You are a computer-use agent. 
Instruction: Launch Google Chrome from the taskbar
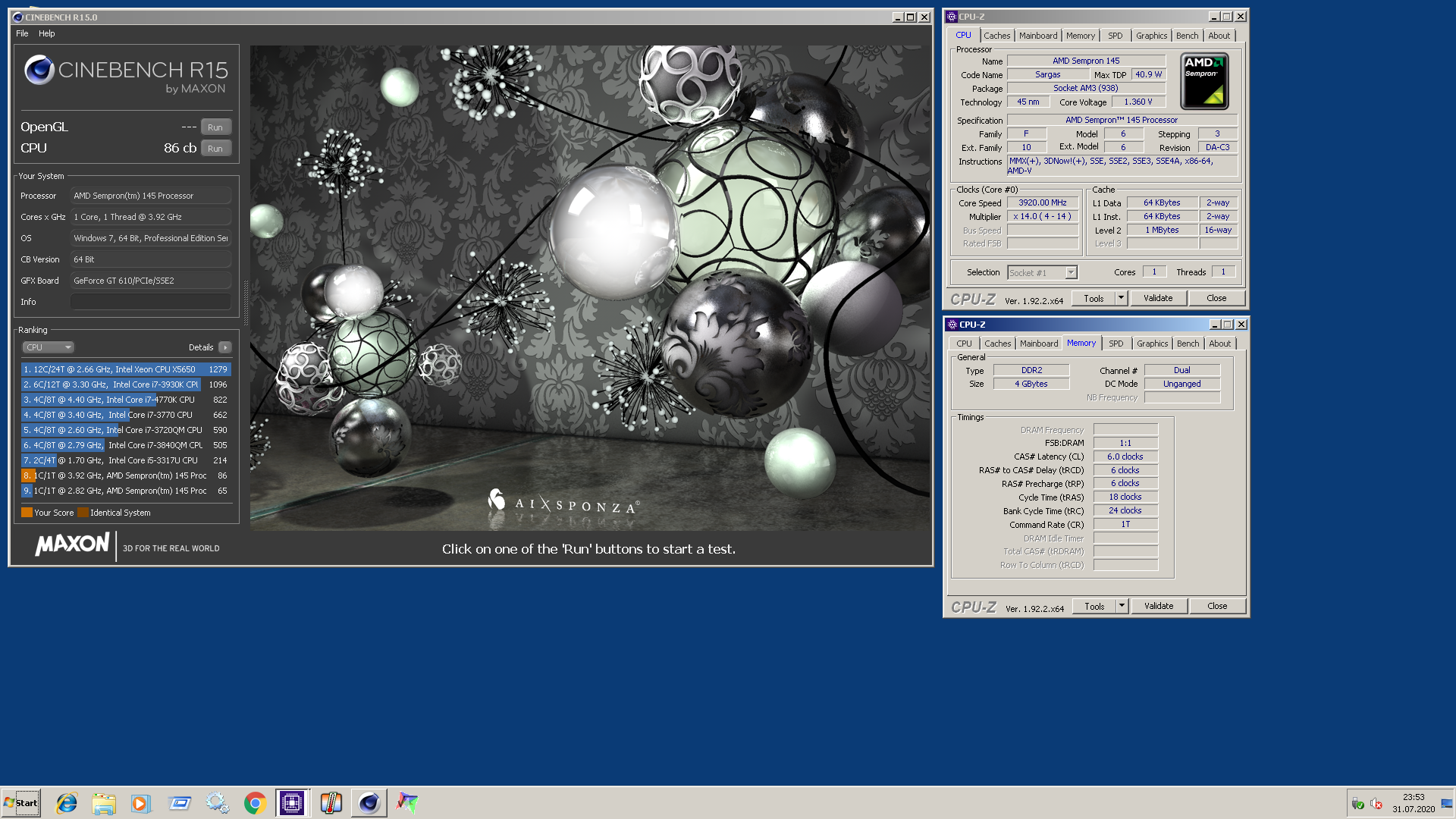point(255,803)
